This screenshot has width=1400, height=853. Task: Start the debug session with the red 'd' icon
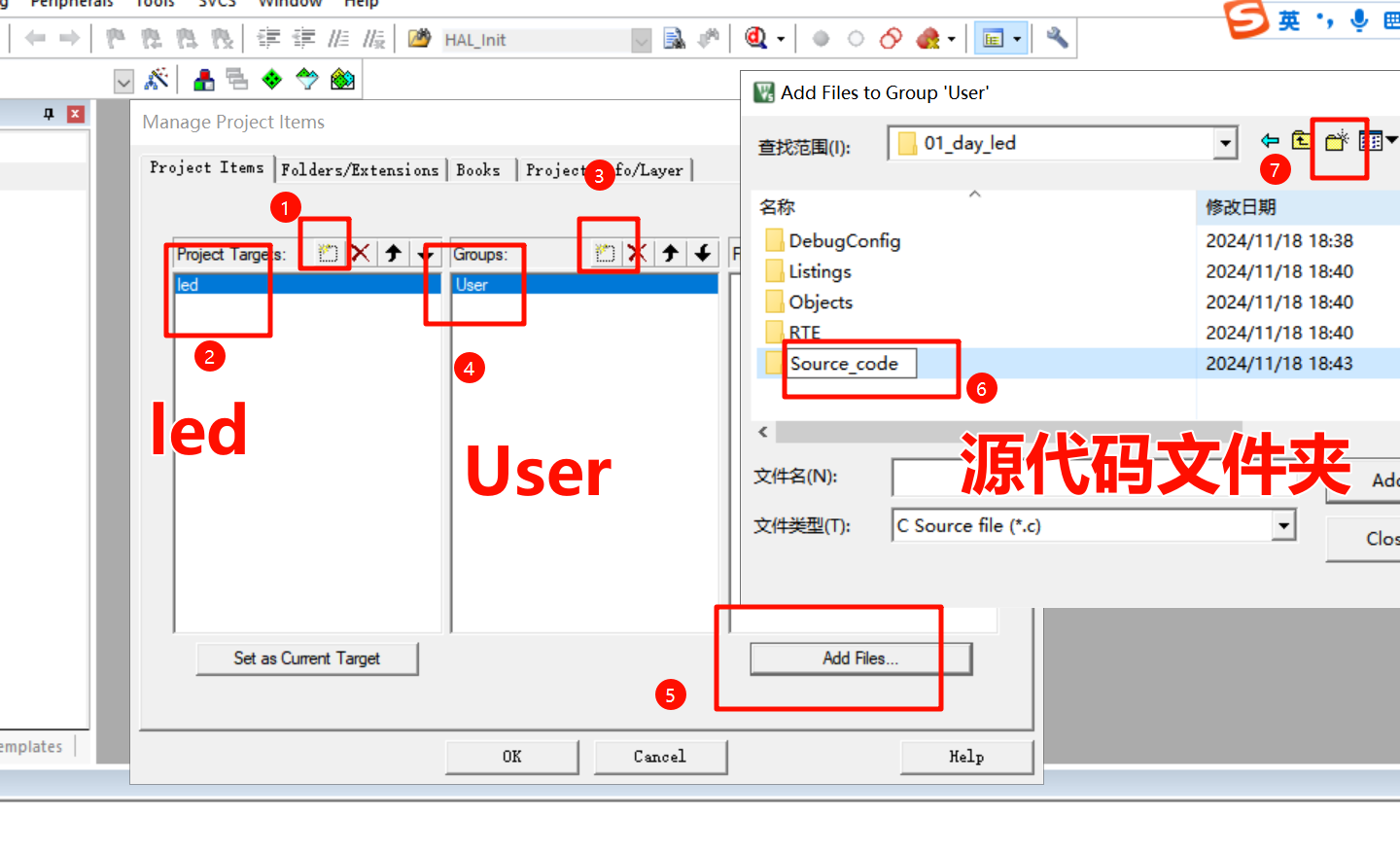click(755, 38)
